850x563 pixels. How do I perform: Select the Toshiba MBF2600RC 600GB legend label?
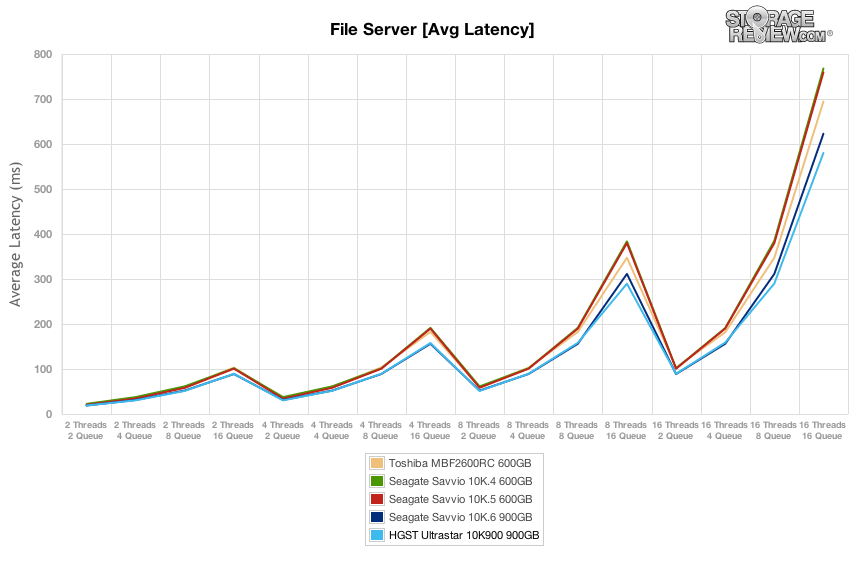tap(460, 463)
